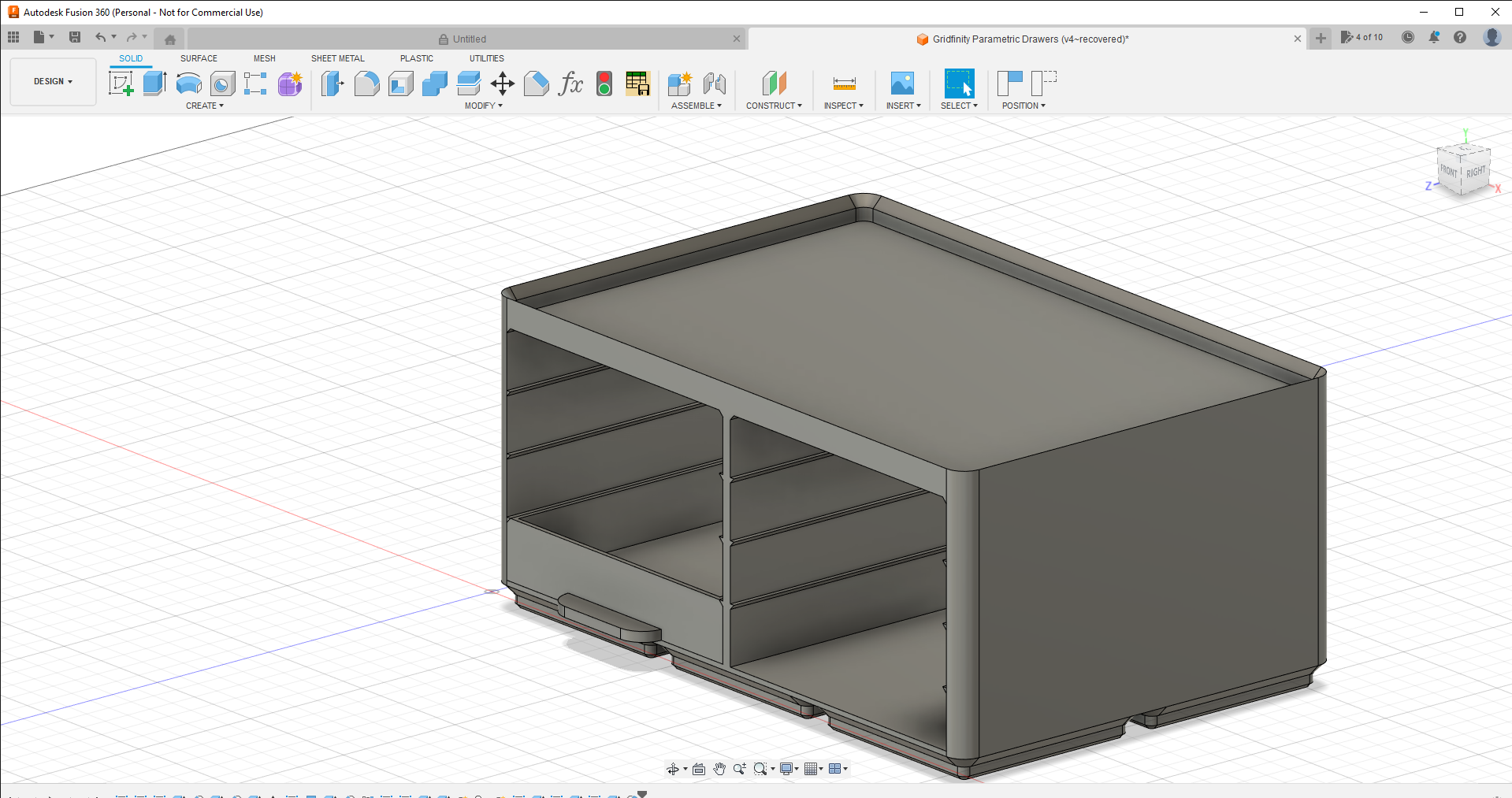Toggle the notifications bell
Image resolution: width=1512 pixels, height=798 pixels.
tap(1434, 37)
